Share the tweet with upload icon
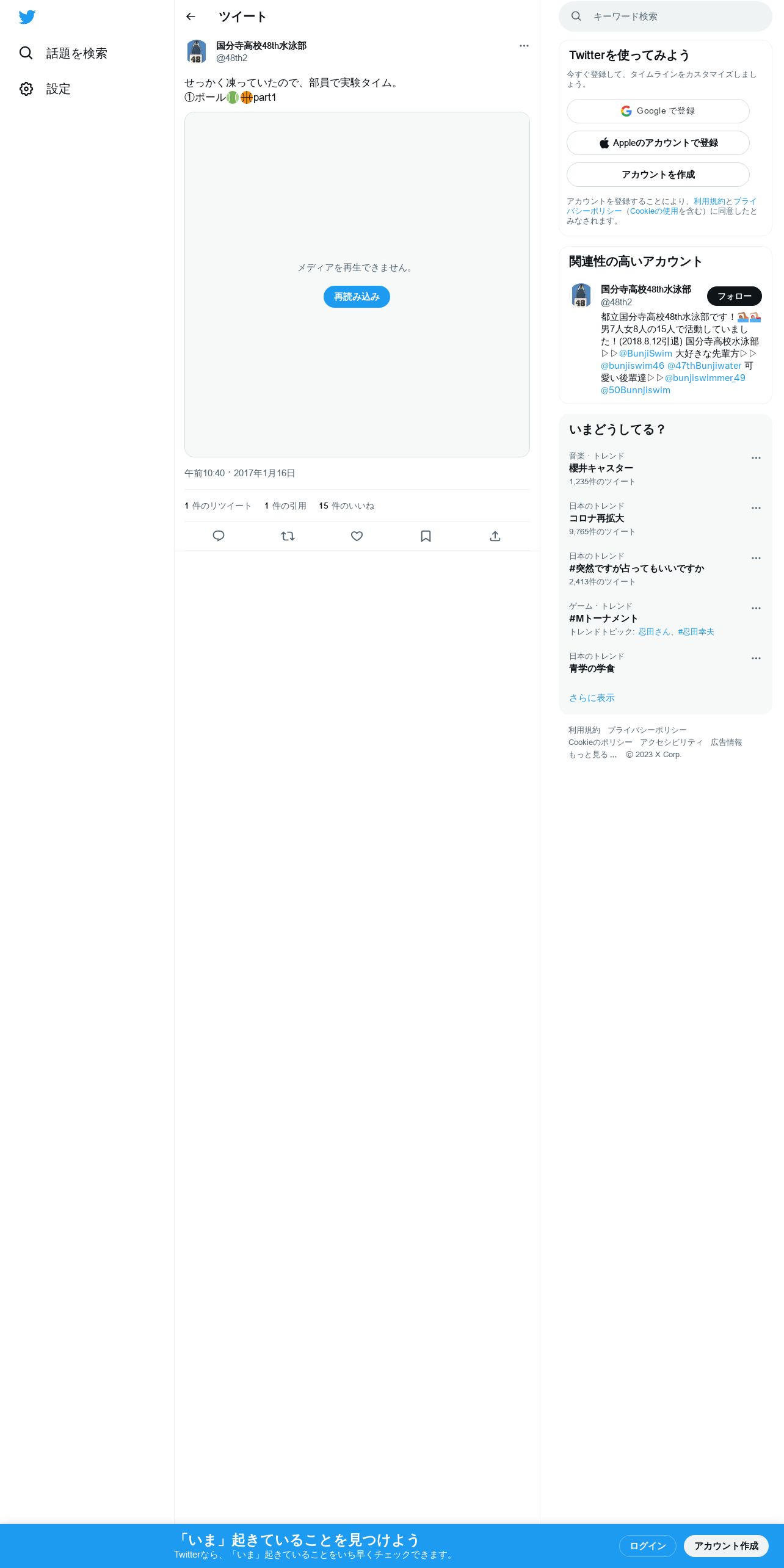This screenshot has height=1568, width=784. click(495, 536)
